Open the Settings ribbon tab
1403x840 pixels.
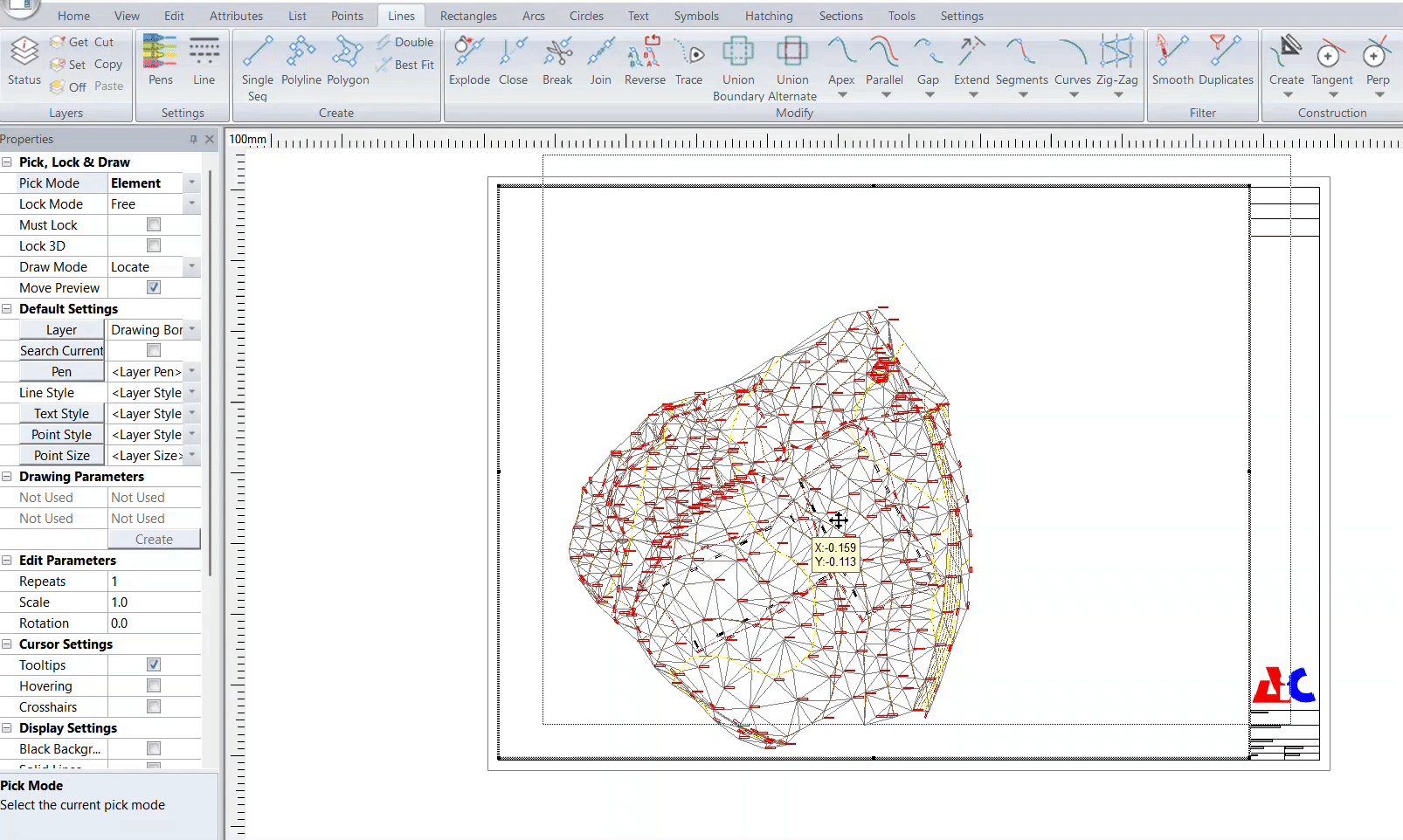pyautogui.click(x=962, y=16)
